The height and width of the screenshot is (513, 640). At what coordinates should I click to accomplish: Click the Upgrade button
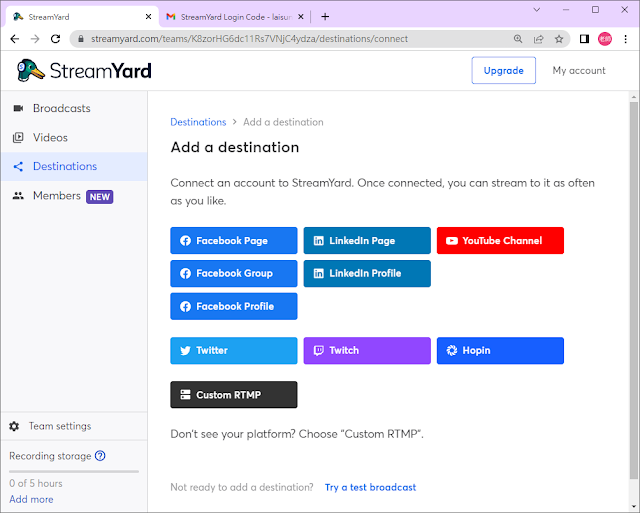click(503, 71)
